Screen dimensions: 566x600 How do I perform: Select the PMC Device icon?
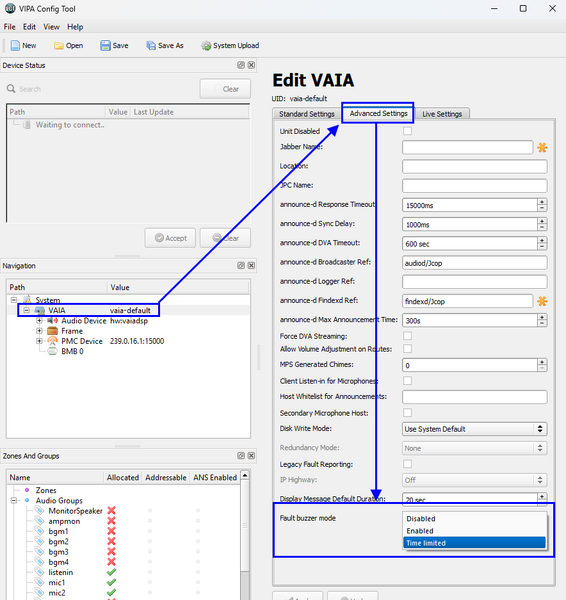pos(52,341)
